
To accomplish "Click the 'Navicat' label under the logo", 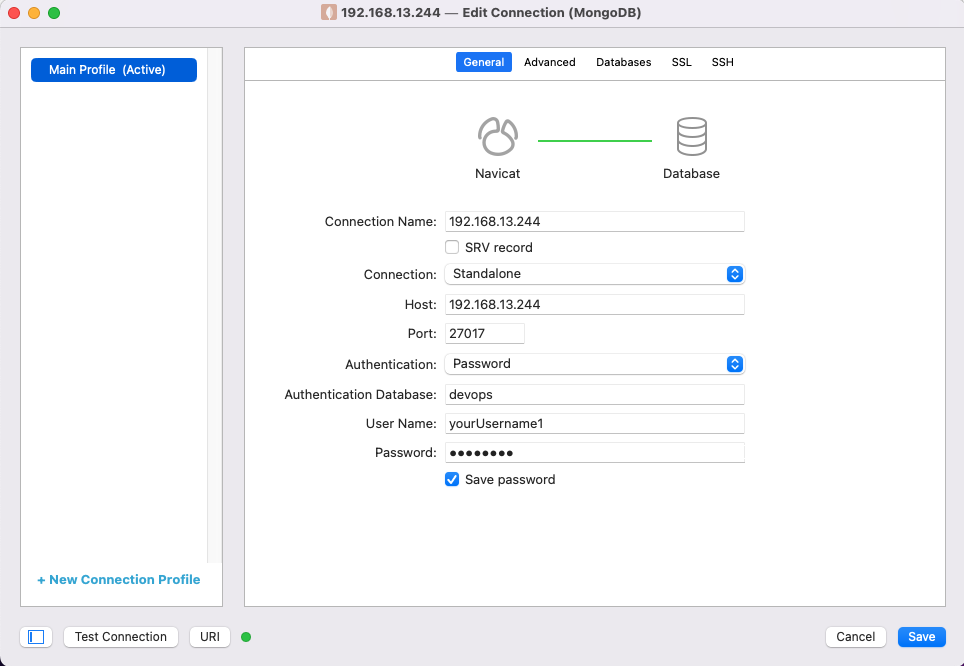I will point(497,174).
